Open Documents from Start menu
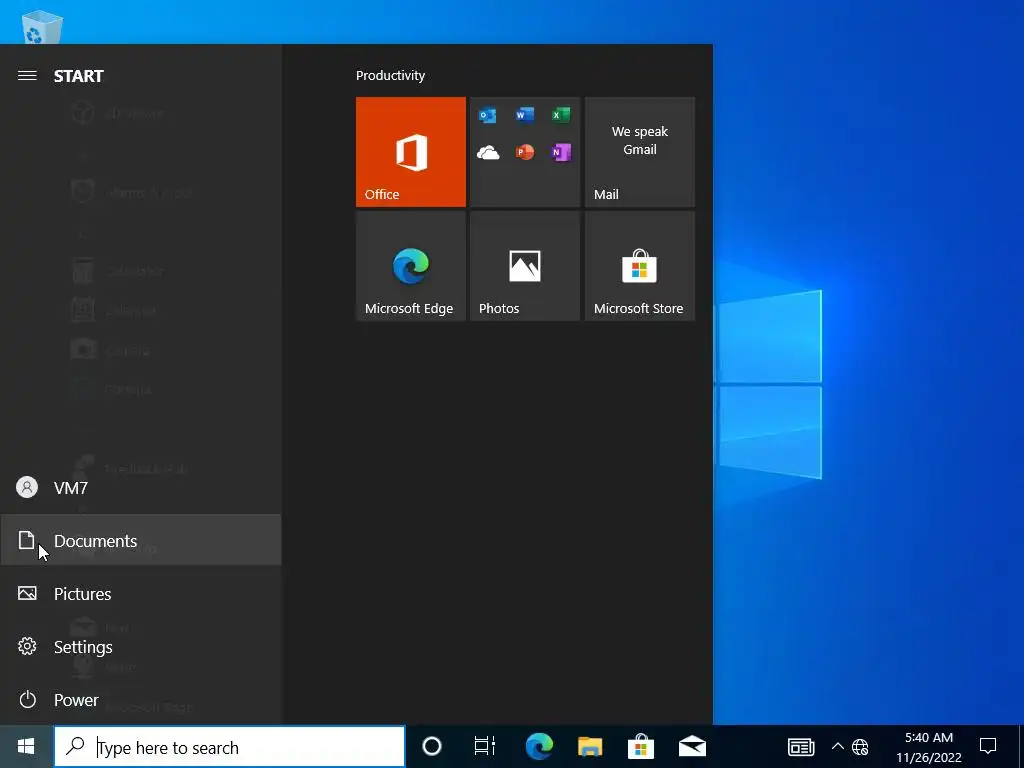This screenshot has width=1024, height=768. click(x=140, y=540)
